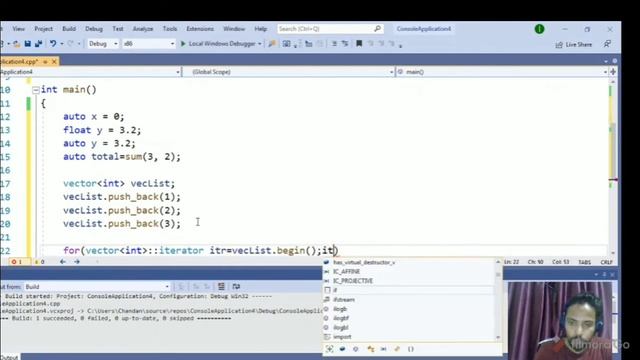This screenshot has width=640, height=360.
Task: Click the namespace braces IntelliSense filter
Action: point(411,349)
